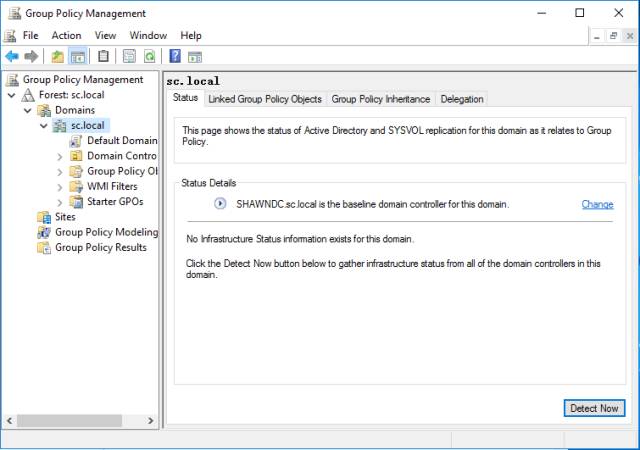The image size is (640, 450).
Task: Collapse the sc.local domain node
Action: (x=44, y=126)
